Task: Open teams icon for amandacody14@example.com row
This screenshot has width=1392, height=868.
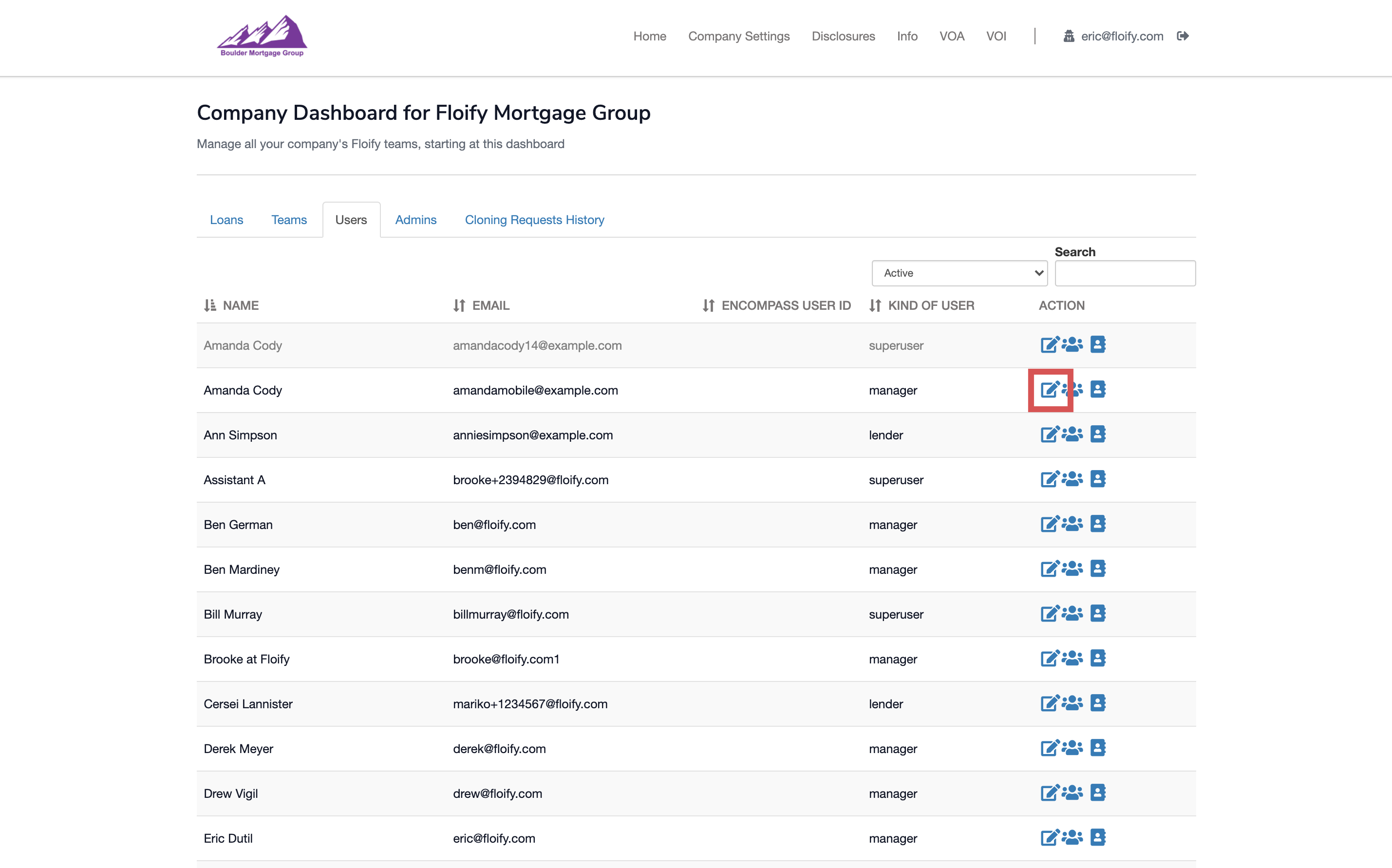Action: 1072,344
